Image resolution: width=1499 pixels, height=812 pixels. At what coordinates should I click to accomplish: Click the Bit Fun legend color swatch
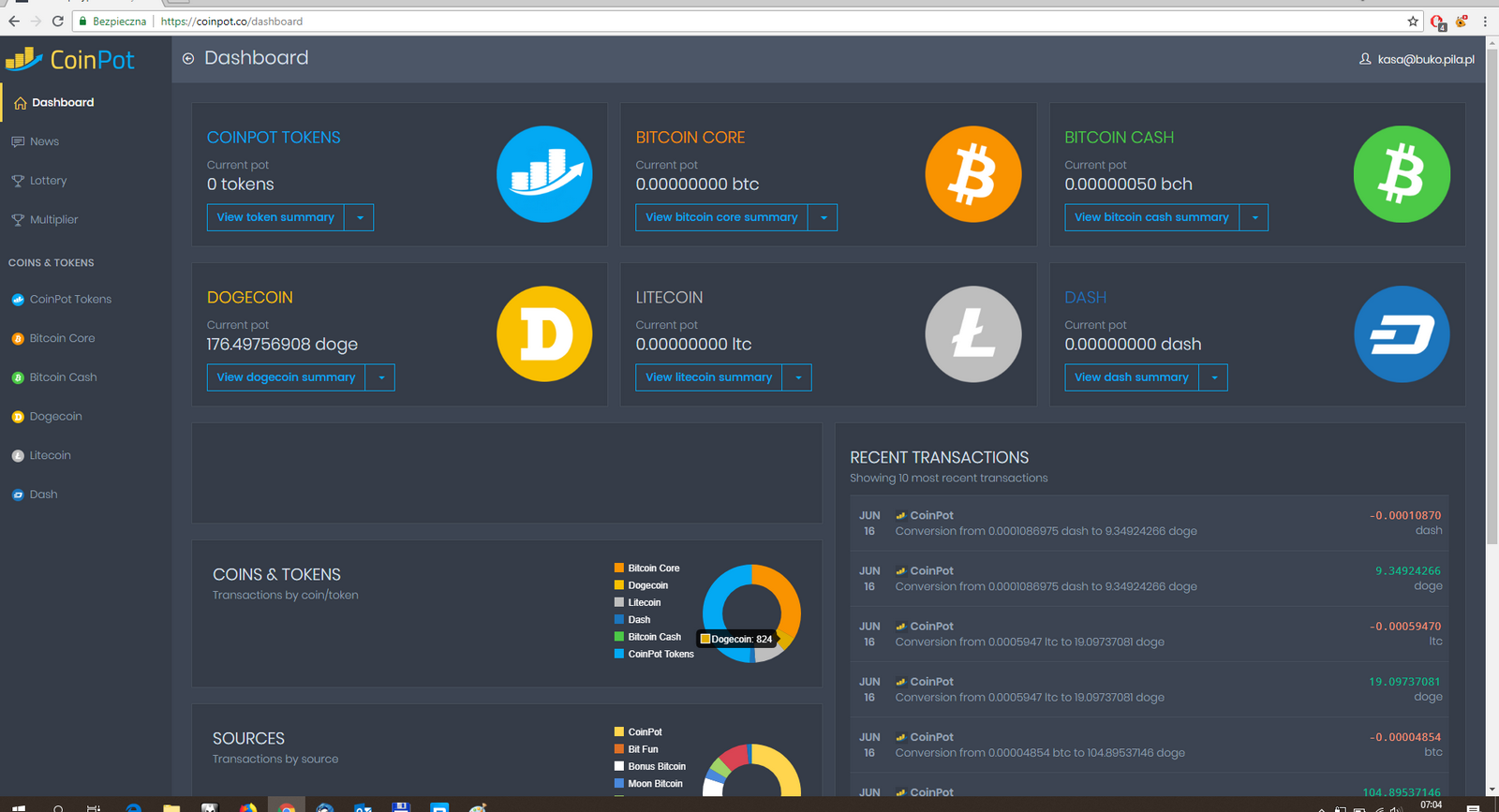point(619,749)
